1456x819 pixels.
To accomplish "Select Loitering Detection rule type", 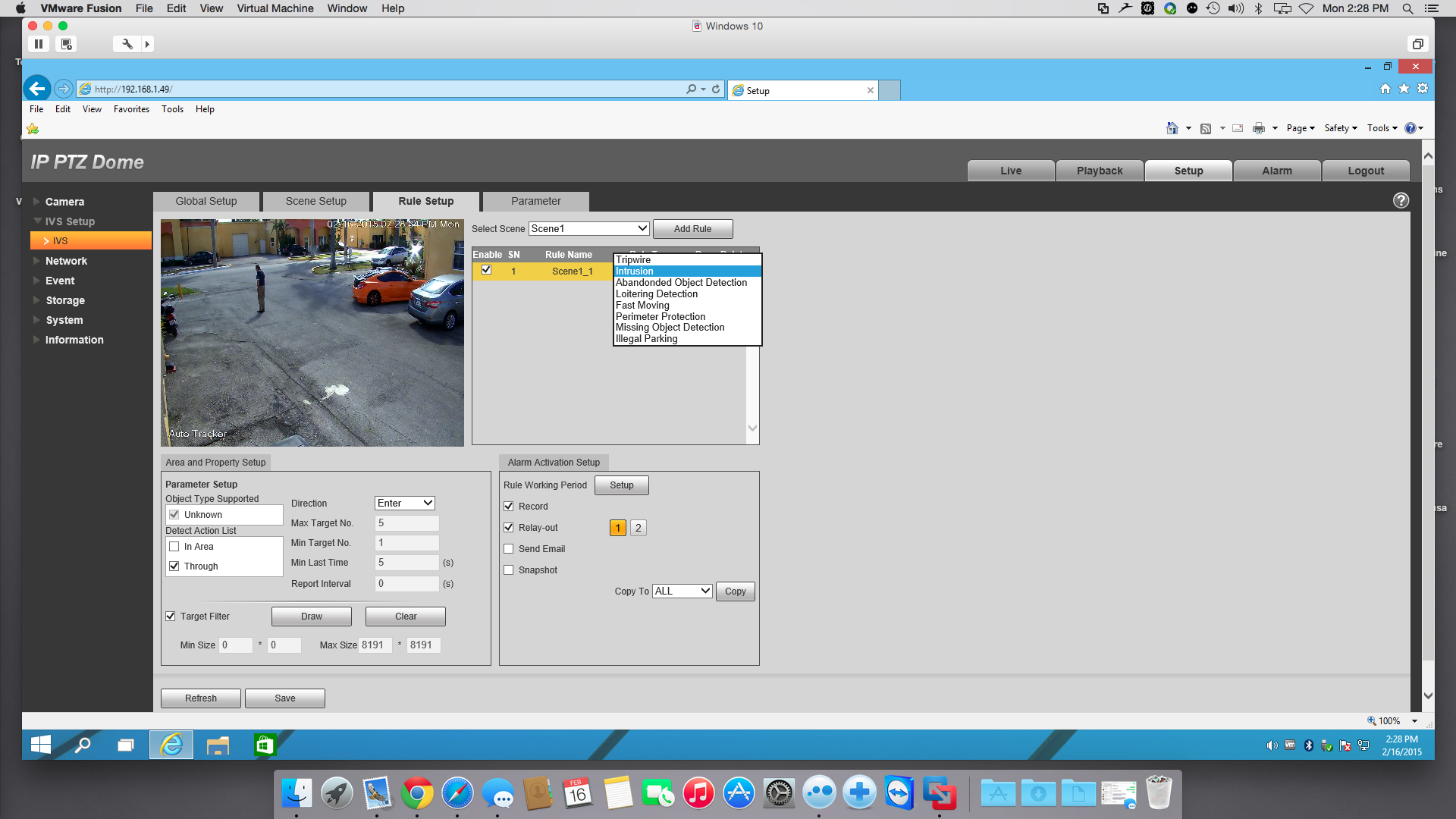I will 687,293.
